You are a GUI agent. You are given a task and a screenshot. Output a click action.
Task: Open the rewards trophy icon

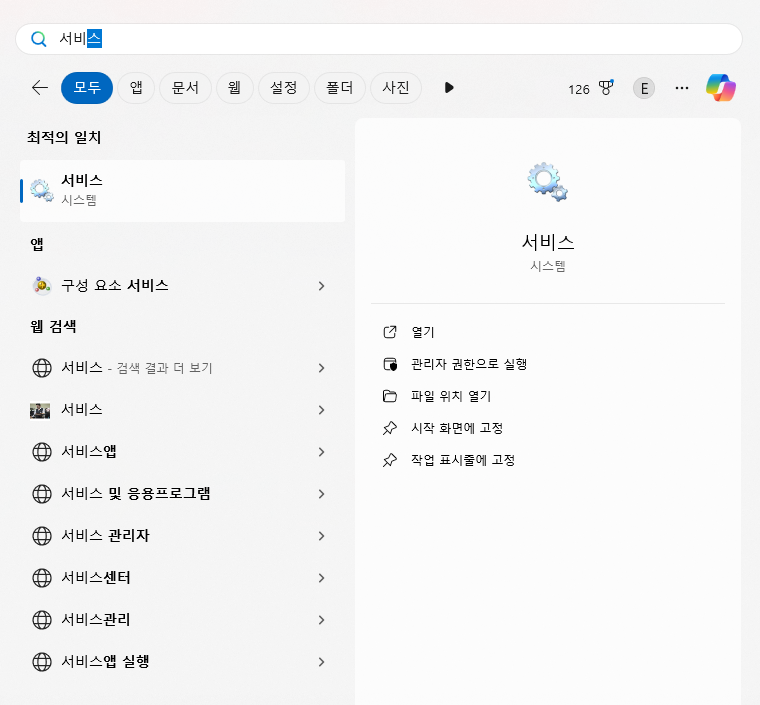click(x=606, y=88)
